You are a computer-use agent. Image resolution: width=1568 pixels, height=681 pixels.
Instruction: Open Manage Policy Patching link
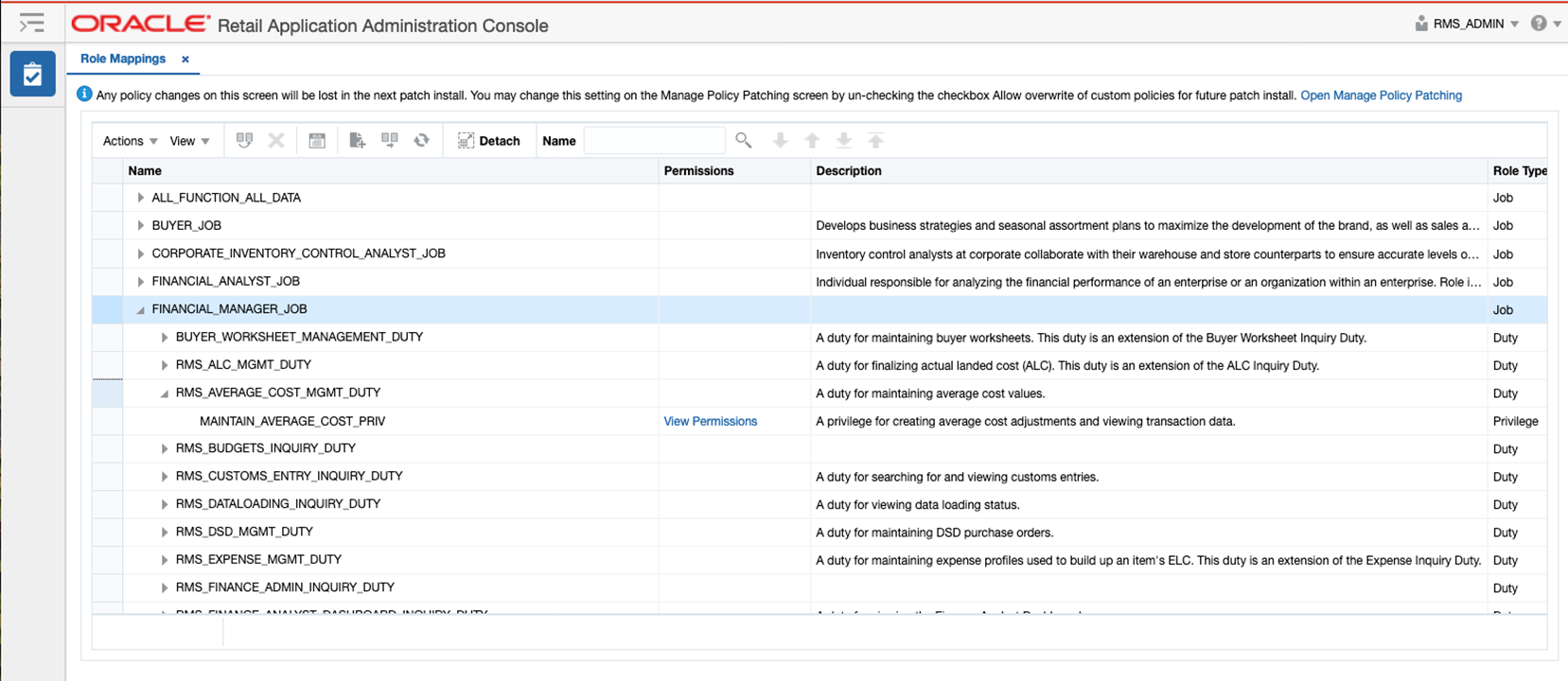pos(1381,96)
